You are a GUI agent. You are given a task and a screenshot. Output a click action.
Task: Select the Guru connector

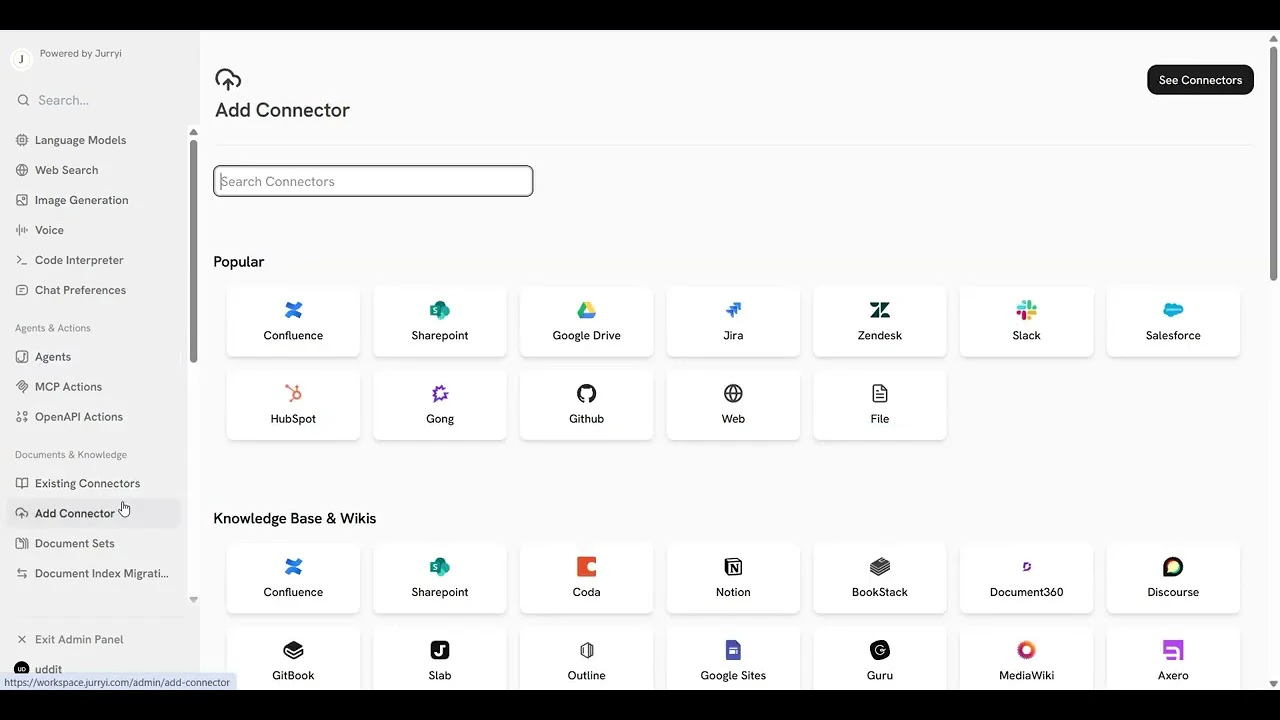[880, 659]
